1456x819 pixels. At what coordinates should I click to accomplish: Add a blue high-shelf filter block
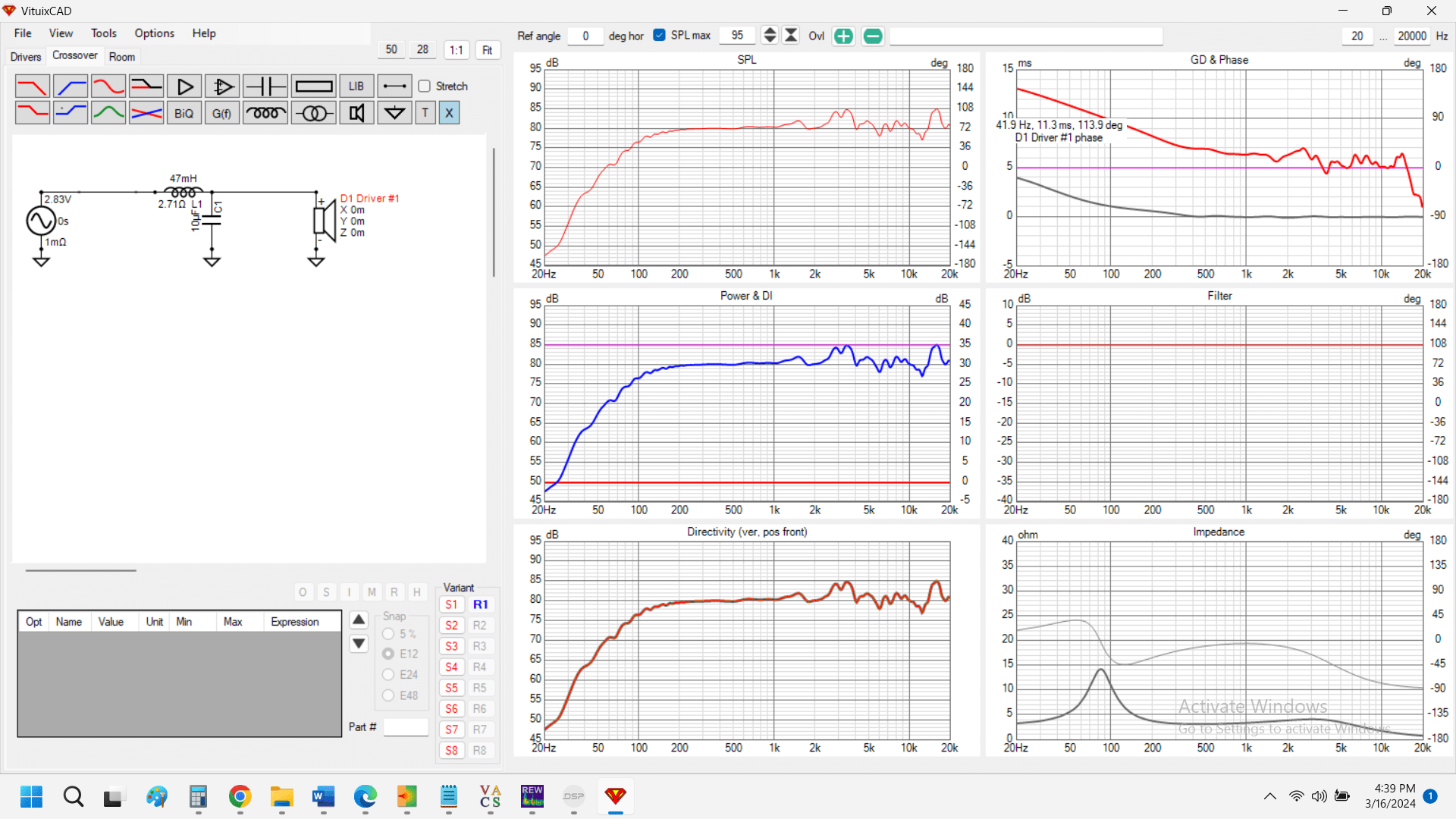(x=71, y=113)
